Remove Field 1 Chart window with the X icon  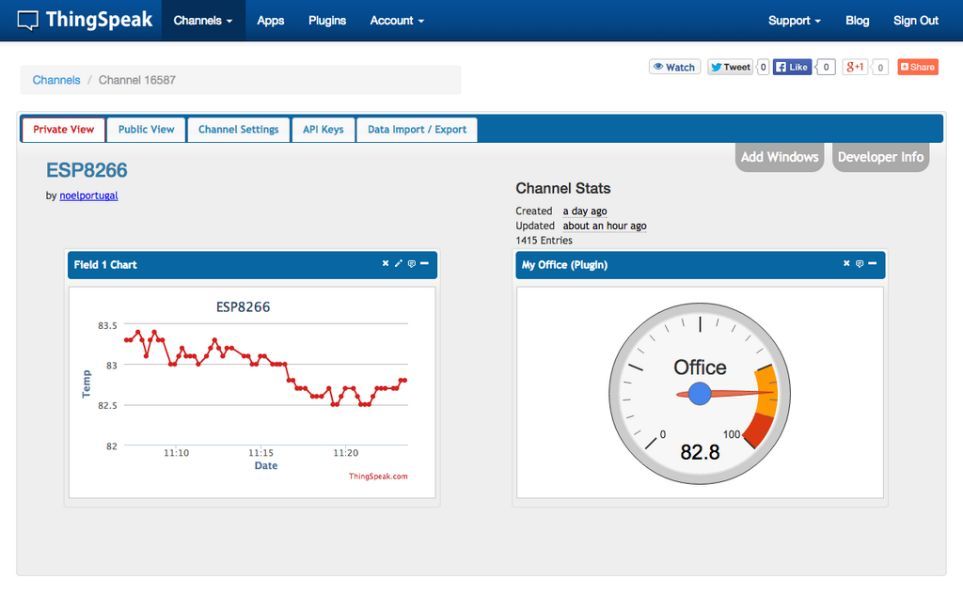(x=385, y=263)
